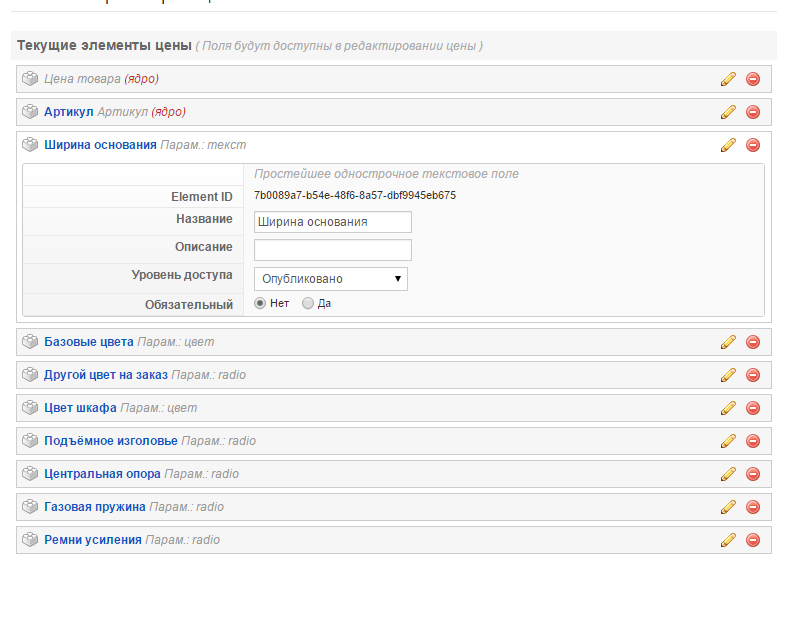Open the Артикул element link
This screenshot has height=621, width=793.
68,112
